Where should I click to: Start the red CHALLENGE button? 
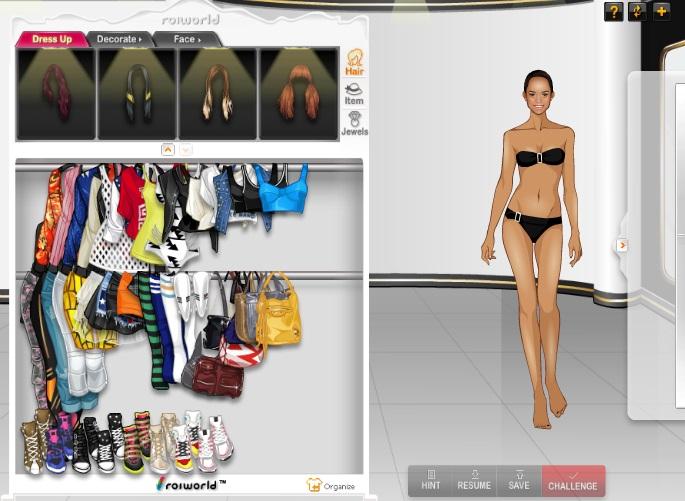tap(573, 480)
